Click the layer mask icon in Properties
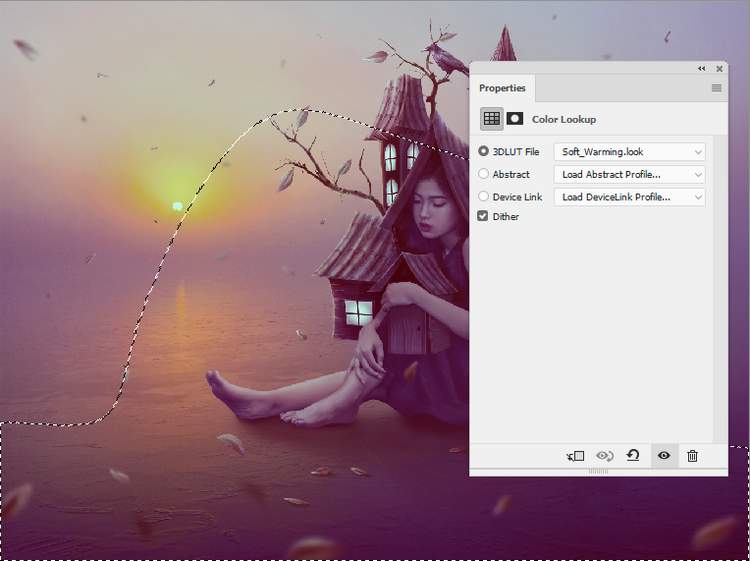Screen dimensions: 750x561 tap(515, 119)
